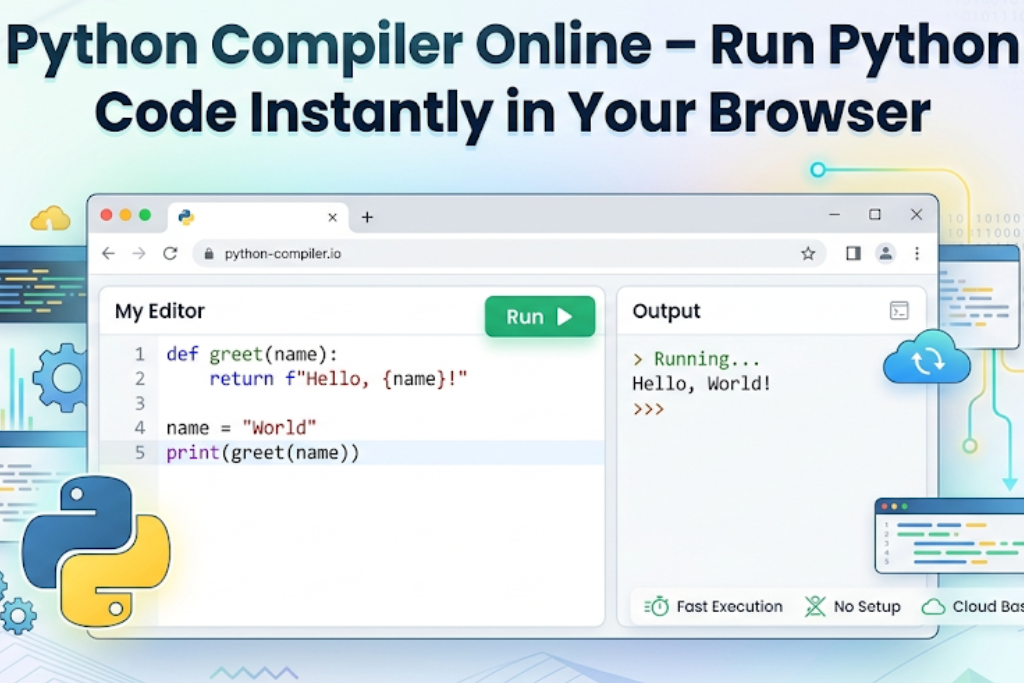The width and height of the screenshot is (1024, 683).
Task: Select the Fast Execution stopwatch icon
Action: (x=657, y=606)
